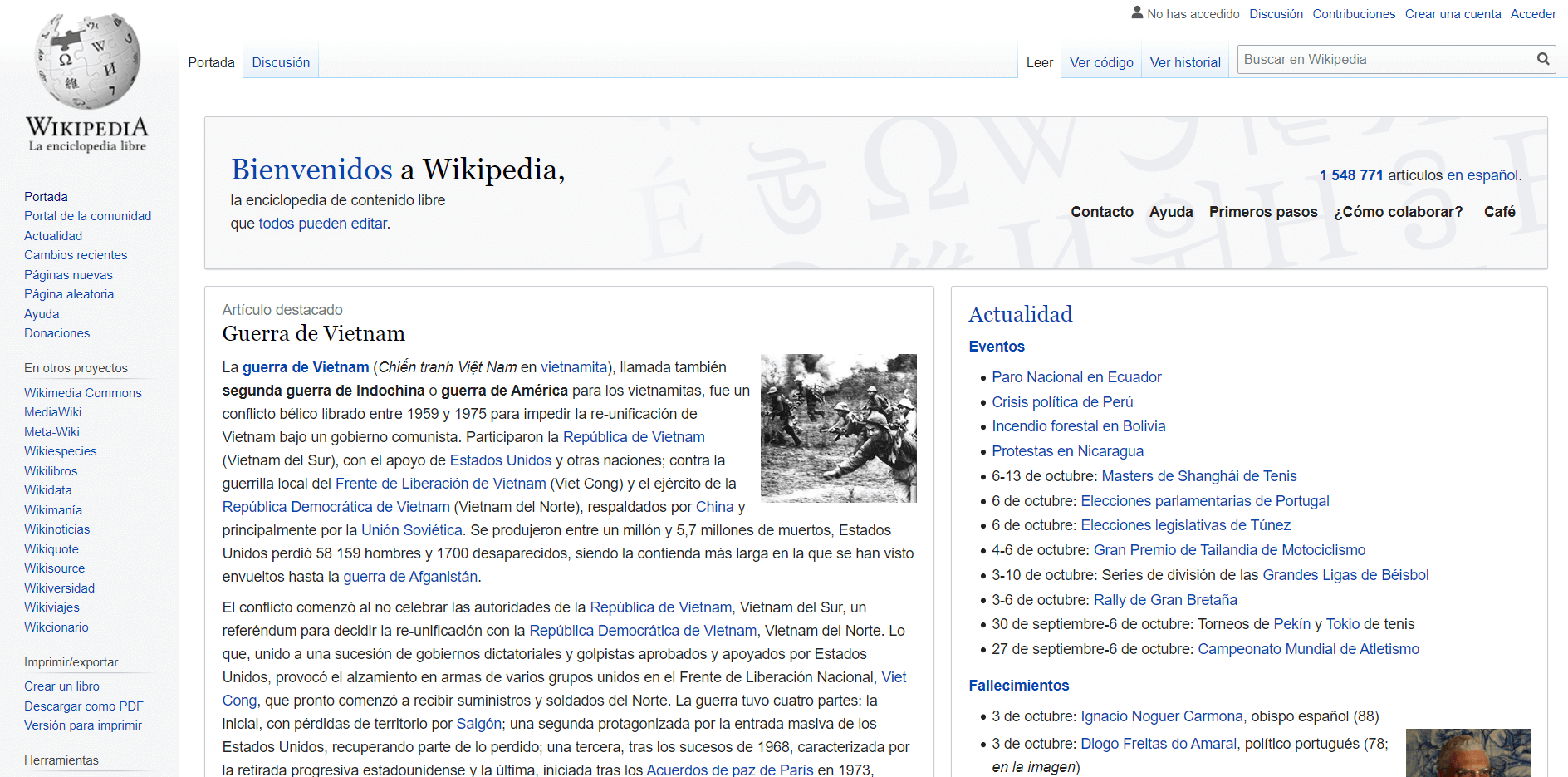
Task: Open Wikiespecies in sidebar
Action: (60, 451)
